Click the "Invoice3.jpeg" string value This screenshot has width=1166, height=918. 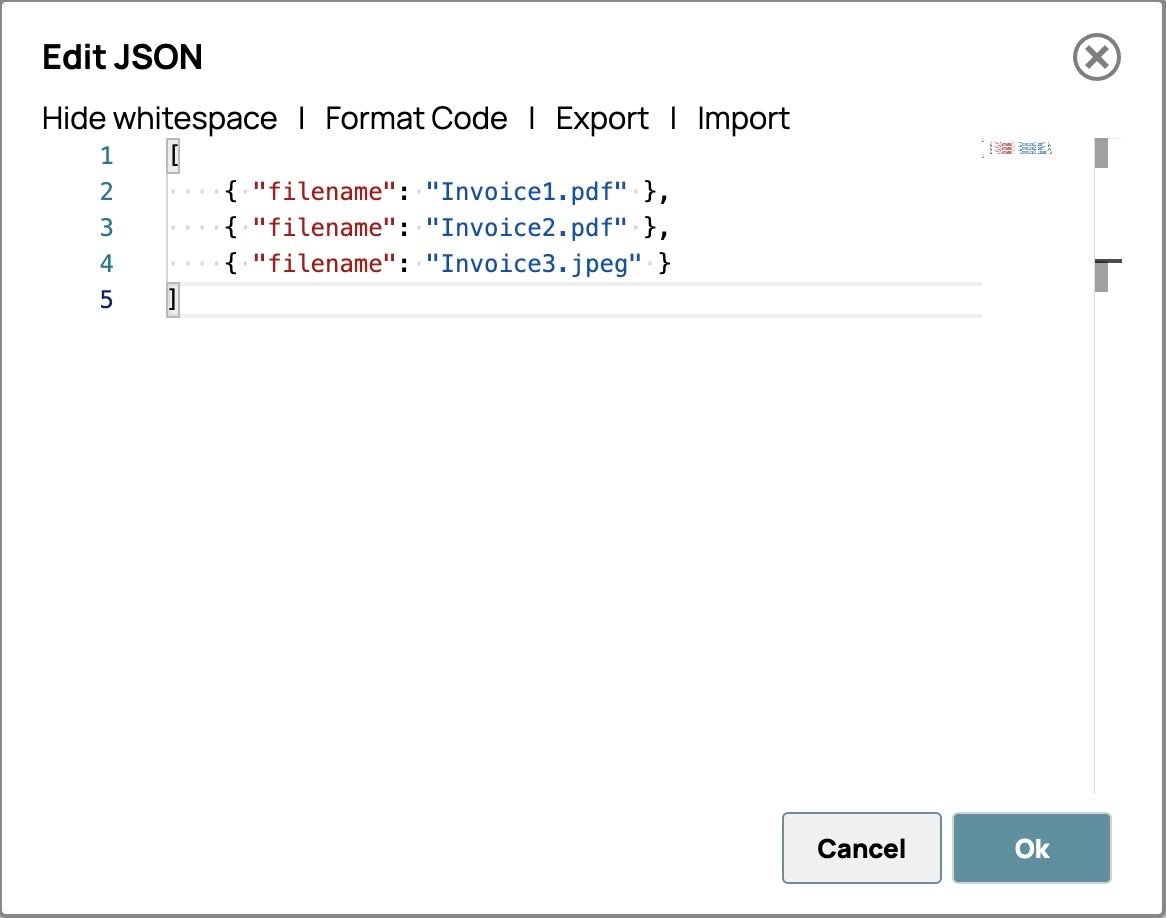[x=533, y=264]
